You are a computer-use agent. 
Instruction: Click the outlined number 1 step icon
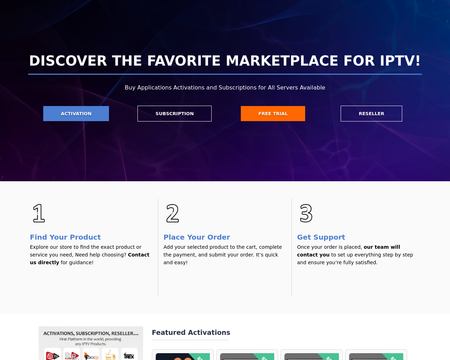(39, 213)
